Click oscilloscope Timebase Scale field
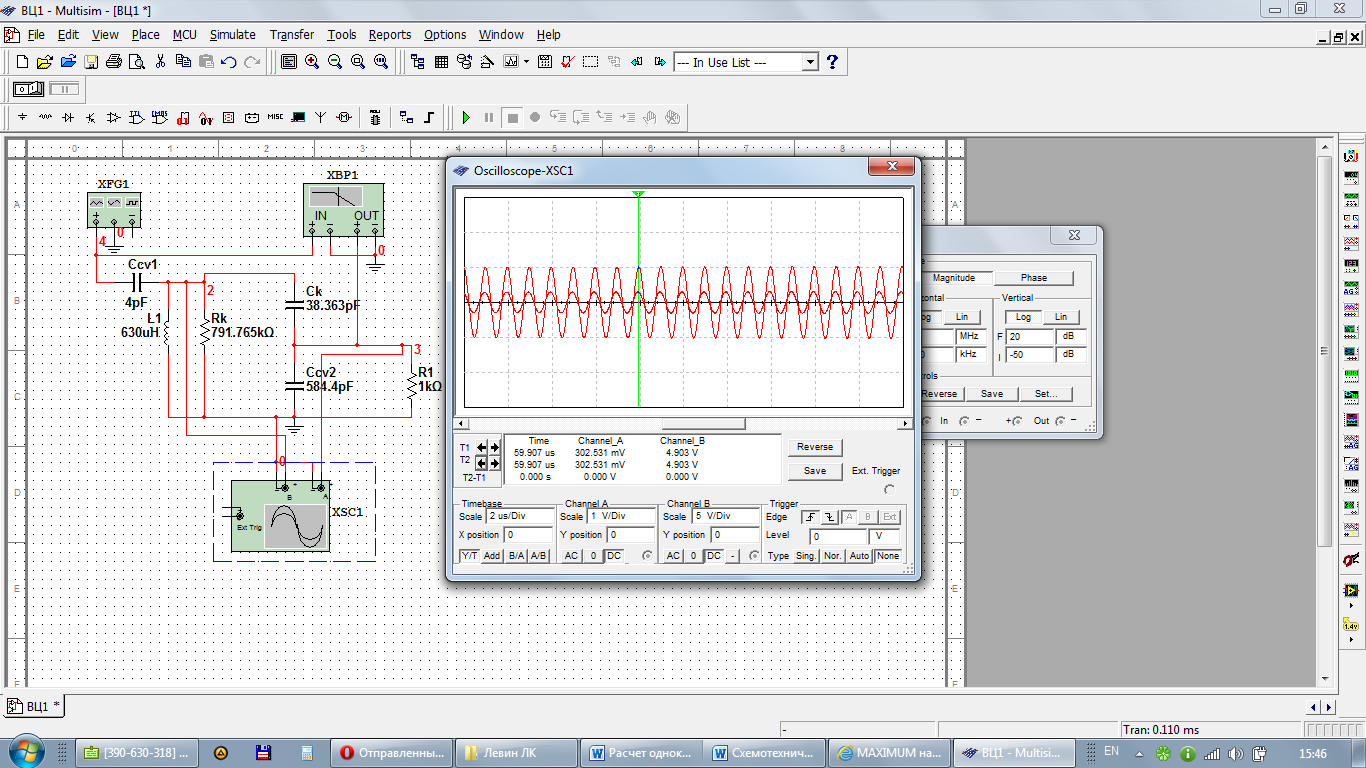 (519, 517)
